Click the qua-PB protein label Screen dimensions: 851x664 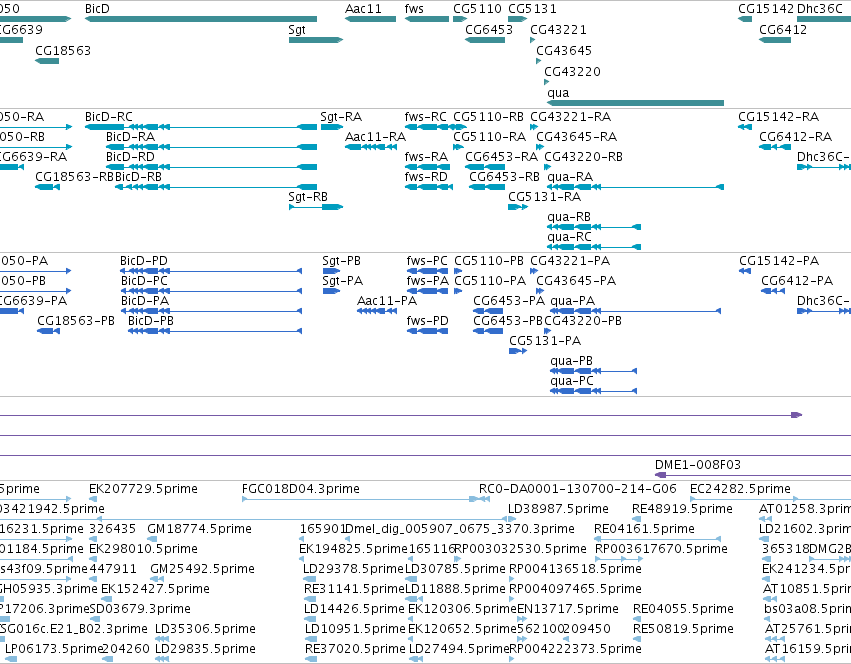tap(571, 361)
